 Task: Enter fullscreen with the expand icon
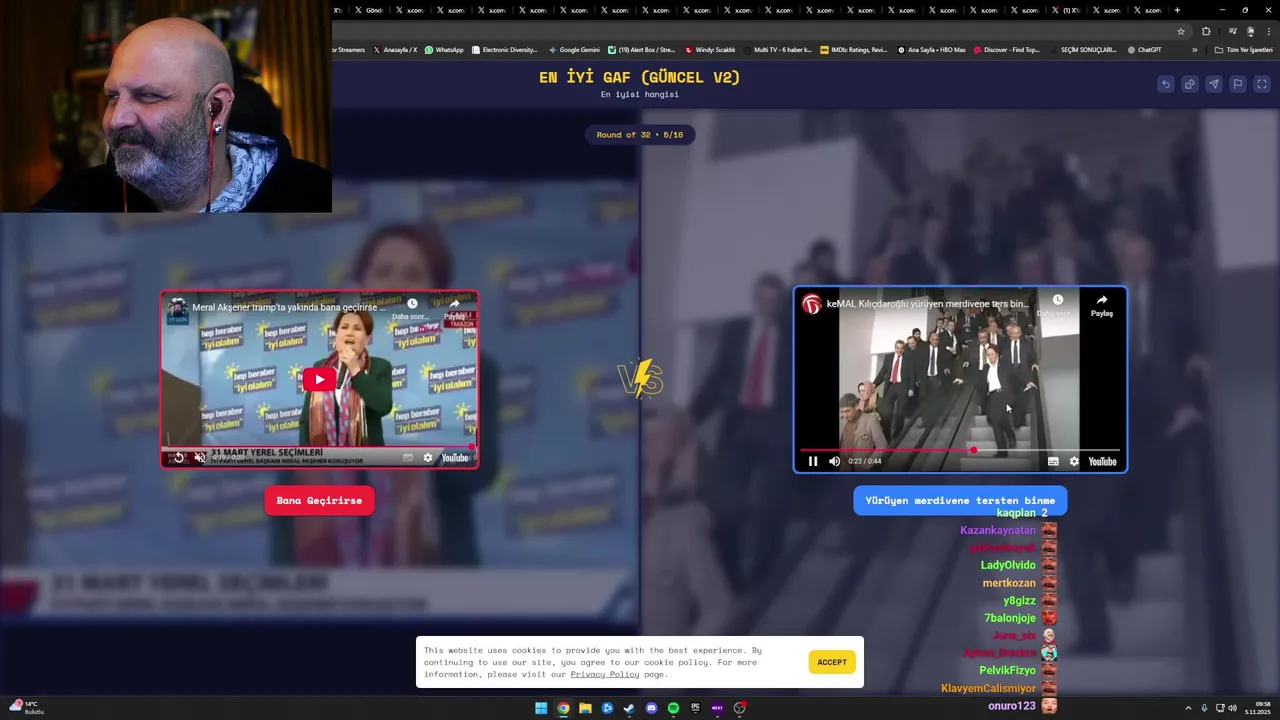(x=1262, y=84)
